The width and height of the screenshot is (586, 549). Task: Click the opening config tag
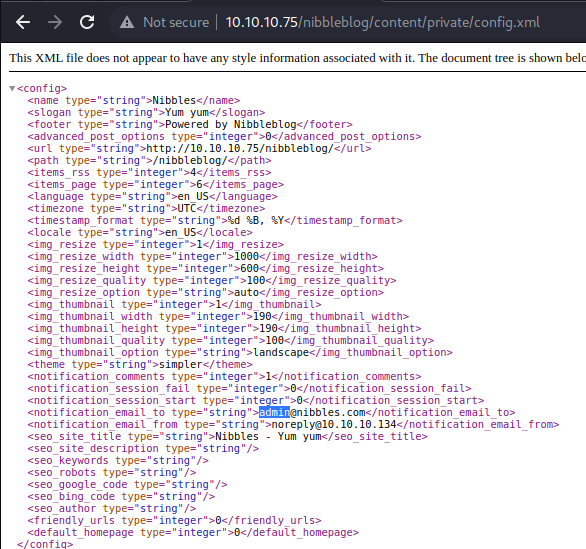[x=42, y=89]
